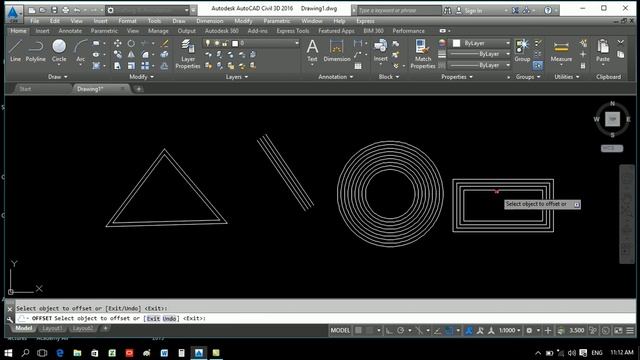This screenshot has height=360, width=640.
Task: Open the Dimension menu
Action: 210,21
